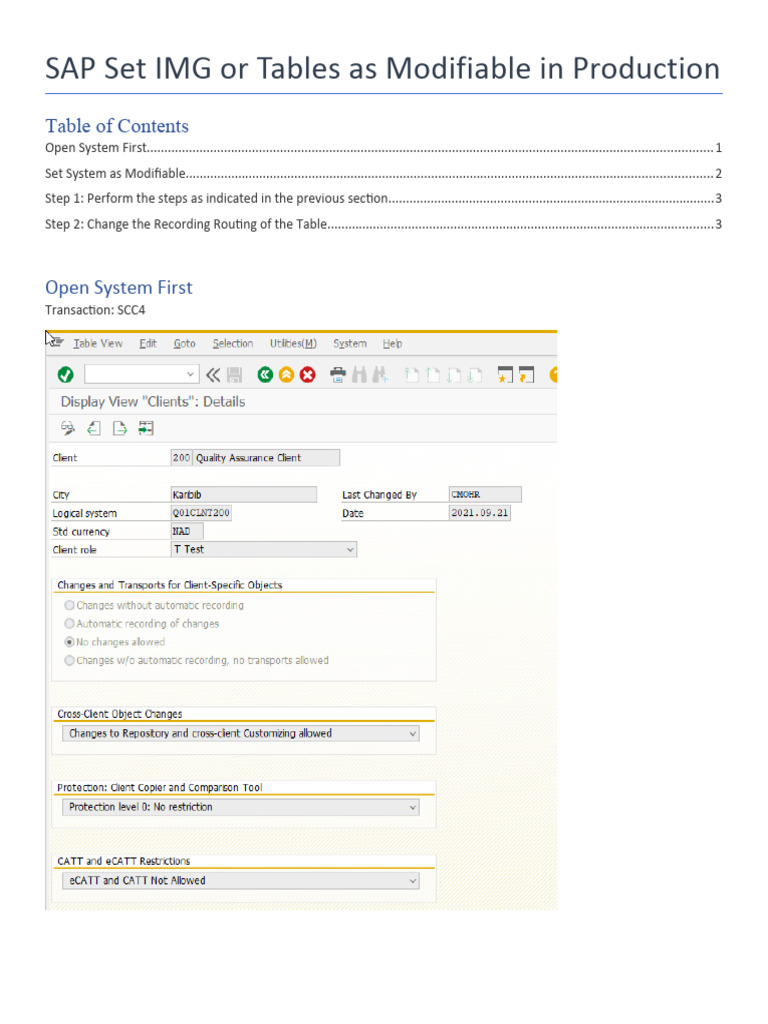Click the 'Quality Assurance Client' description field
This screenshot has height=1024, width=768.
tap(266, 458)
